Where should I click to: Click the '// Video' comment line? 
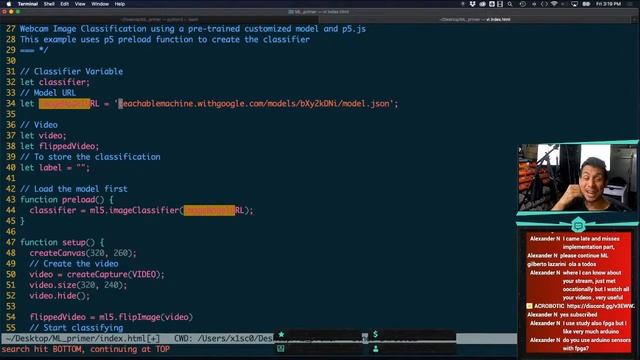[x=39, y=125]
